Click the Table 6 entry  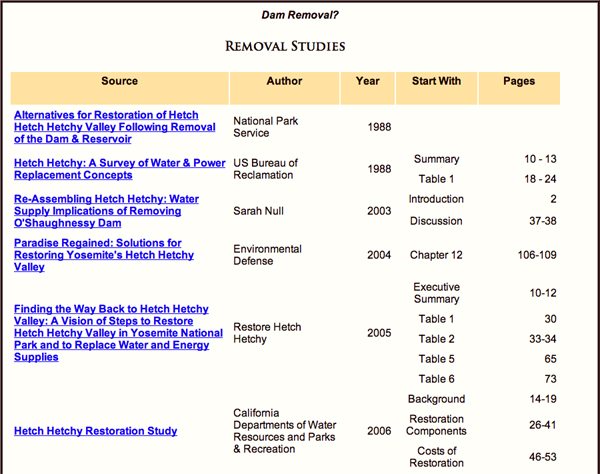[437, 379]
